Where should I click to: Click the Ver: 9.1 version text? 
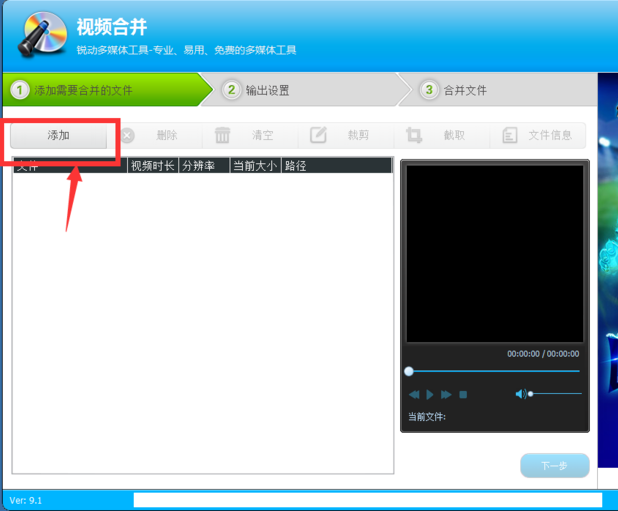coord(26,500)
